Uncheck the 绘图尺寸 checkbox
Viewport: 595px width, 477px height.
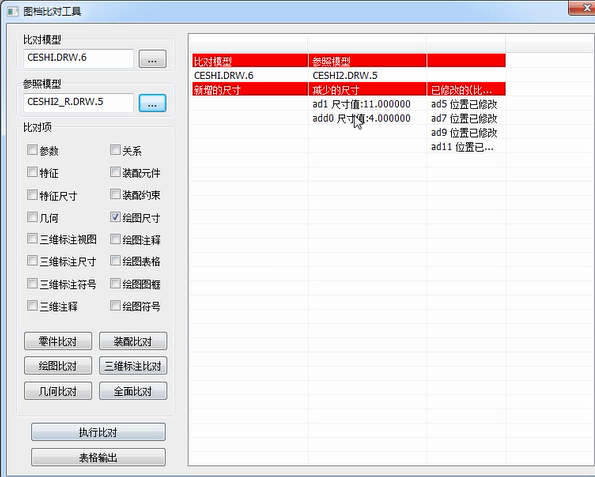(115, 217)
